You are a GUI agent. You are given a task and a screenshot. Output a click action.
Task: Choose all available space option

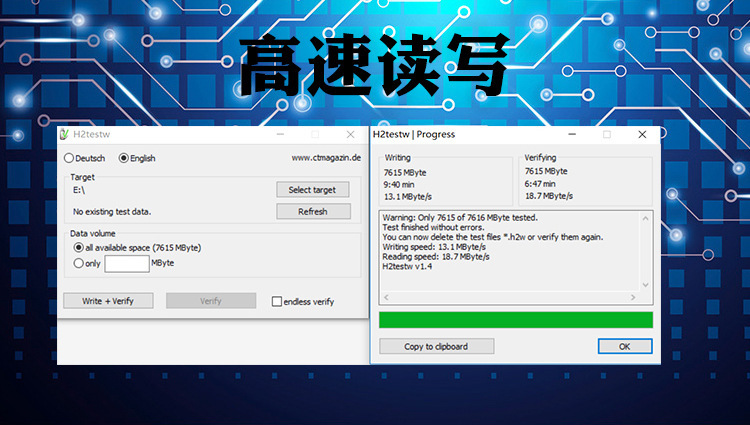pos(78,248)
